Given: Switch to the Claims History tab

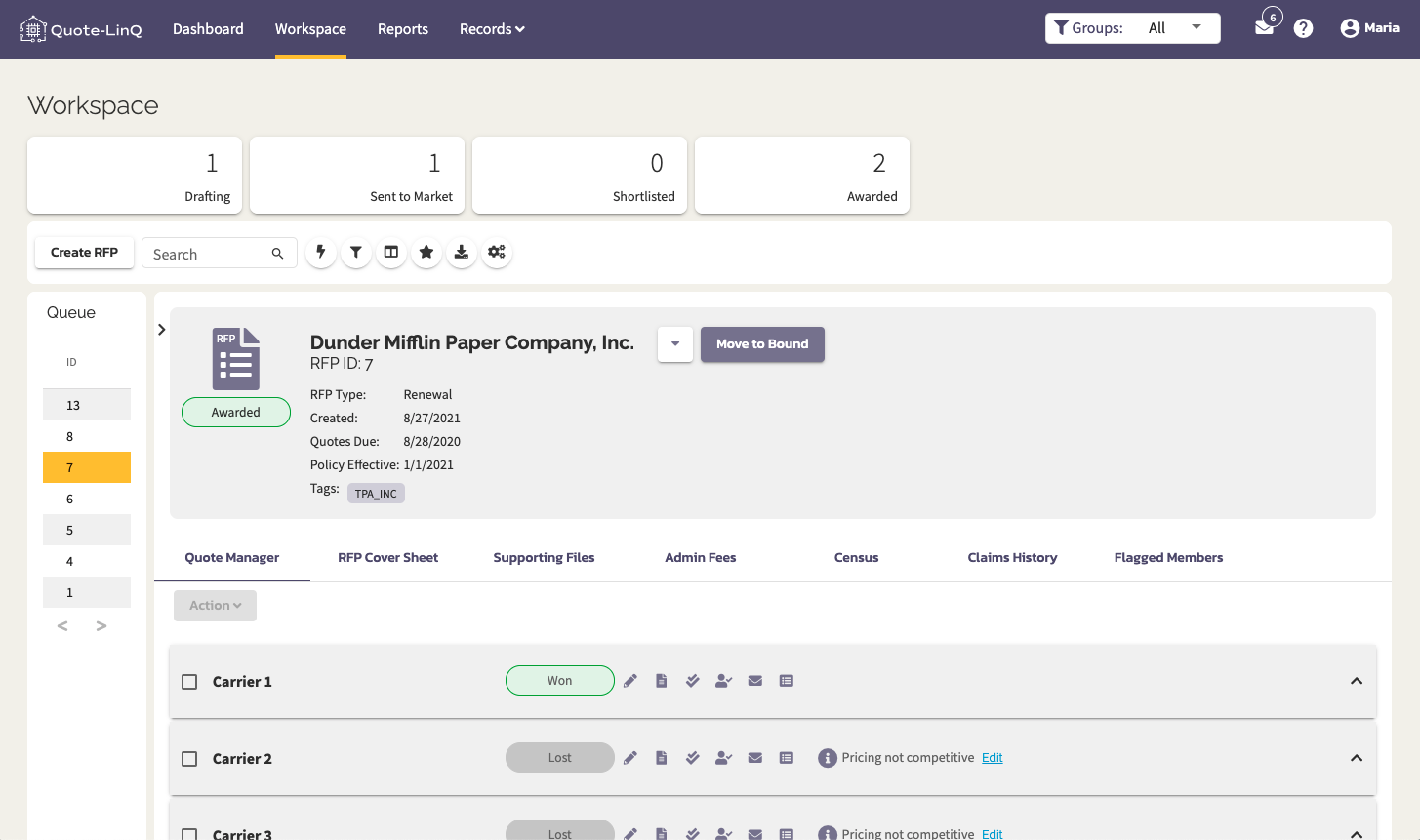Looking at the screenshot, I should click(x=1013, y=558).
